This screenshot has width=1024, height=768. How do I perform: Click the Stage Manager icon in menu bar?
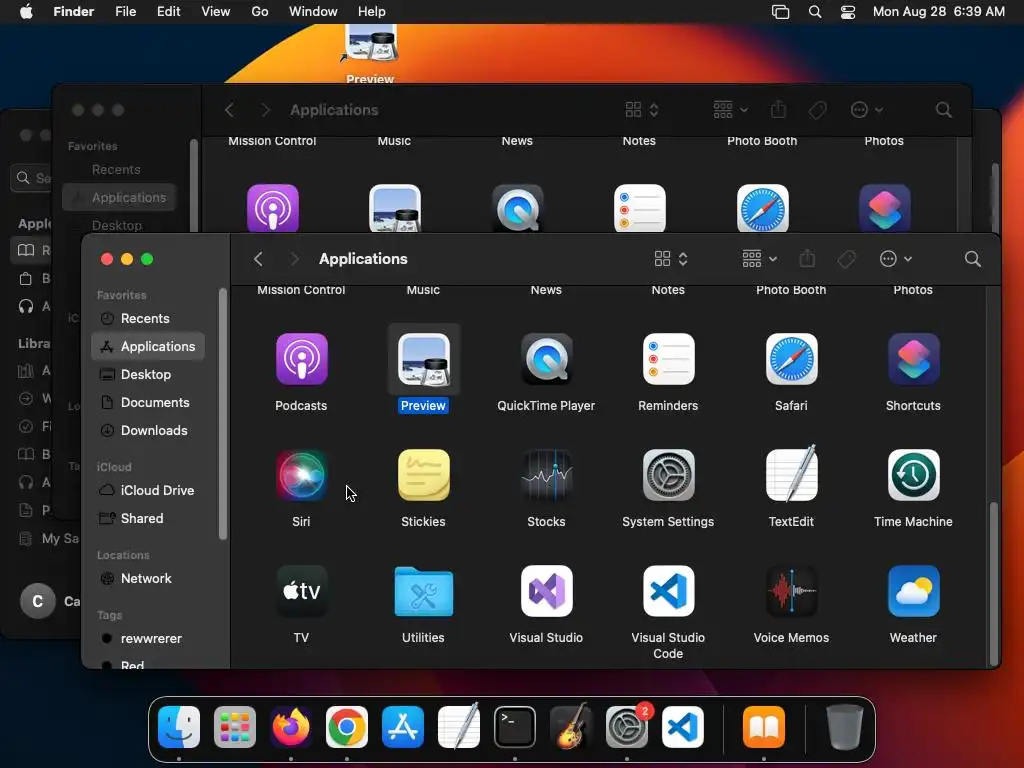click(x=780, y=12)
